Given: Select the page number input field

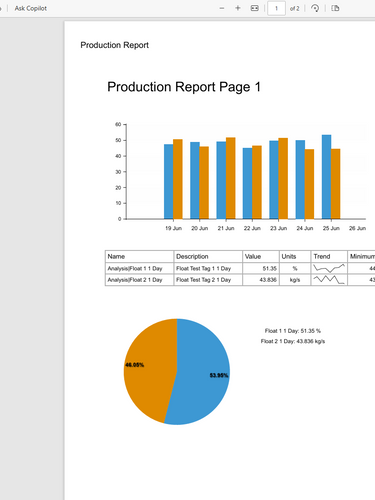Looking at the screenshot, I should [x=276, y=8].
